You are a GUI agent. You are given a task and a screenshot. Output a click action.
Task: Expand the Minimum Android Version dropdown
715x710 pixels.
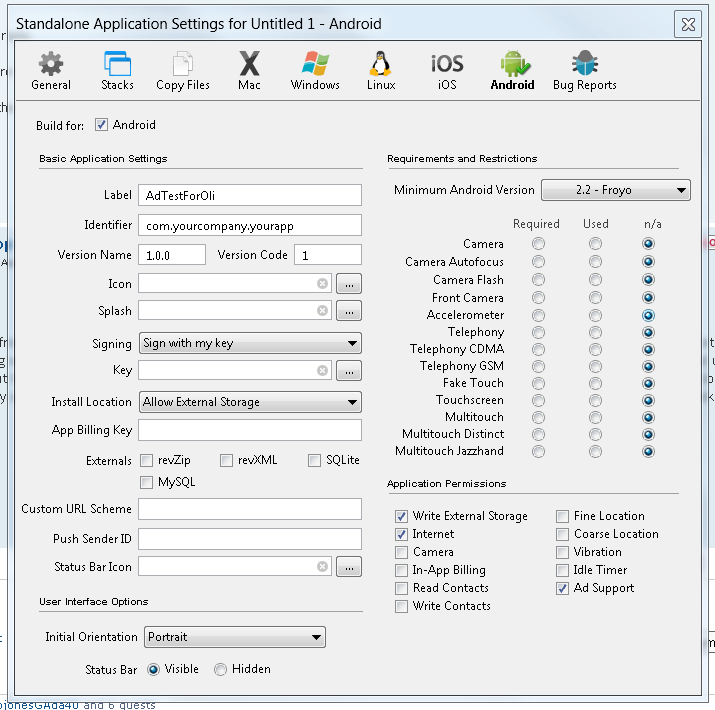pos(616,190)
